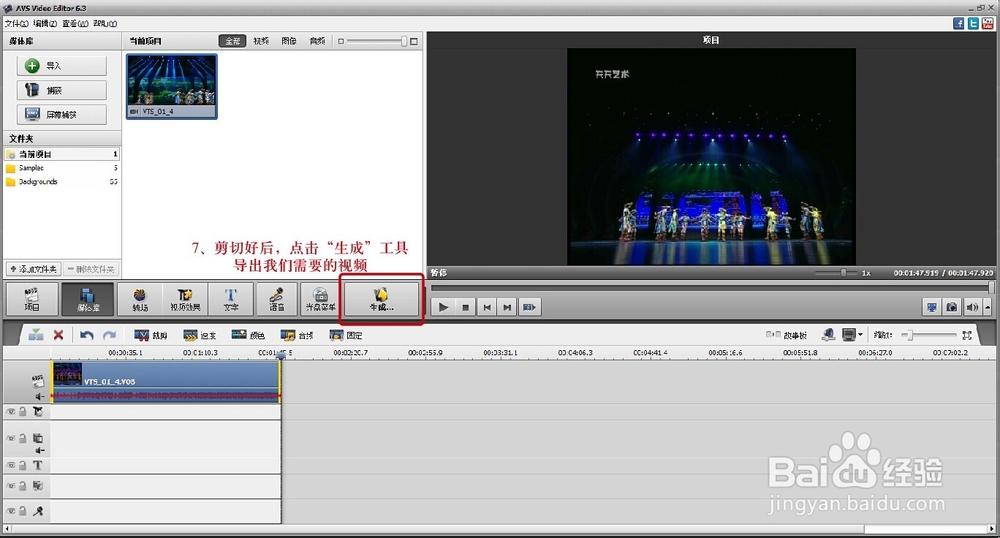Image resolution: width=1000 pixels, height=538 pixels.
Task: Redo the last edit
Action: 110,335
